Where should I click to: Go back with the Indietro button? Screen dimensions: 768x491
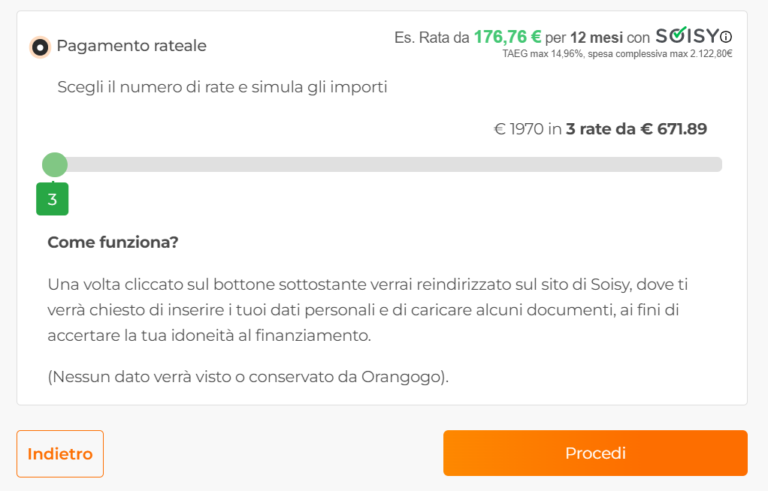tap(60, 454)
